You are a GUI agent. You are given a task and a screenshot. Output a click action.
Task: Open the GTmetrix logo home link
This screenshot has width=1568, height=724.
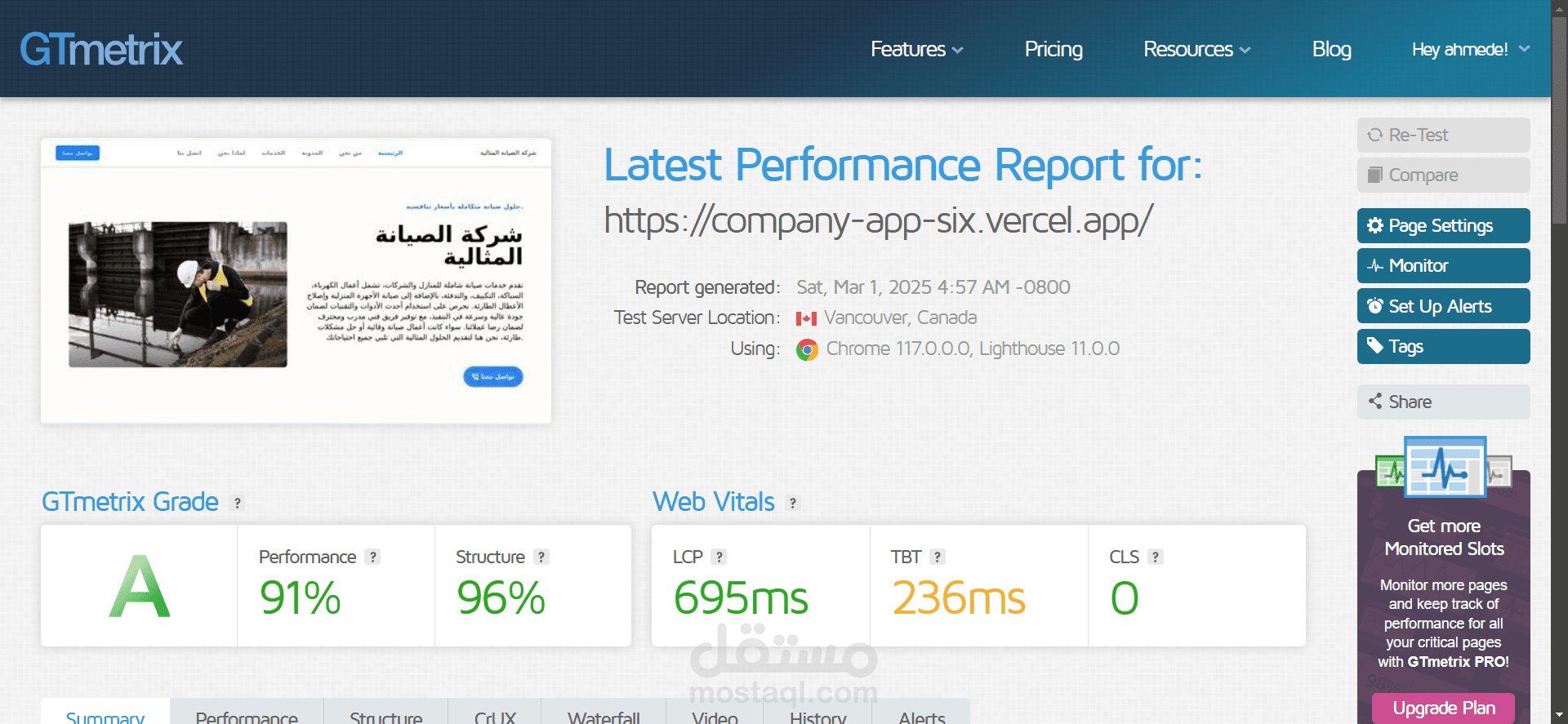tap(101, 49)
